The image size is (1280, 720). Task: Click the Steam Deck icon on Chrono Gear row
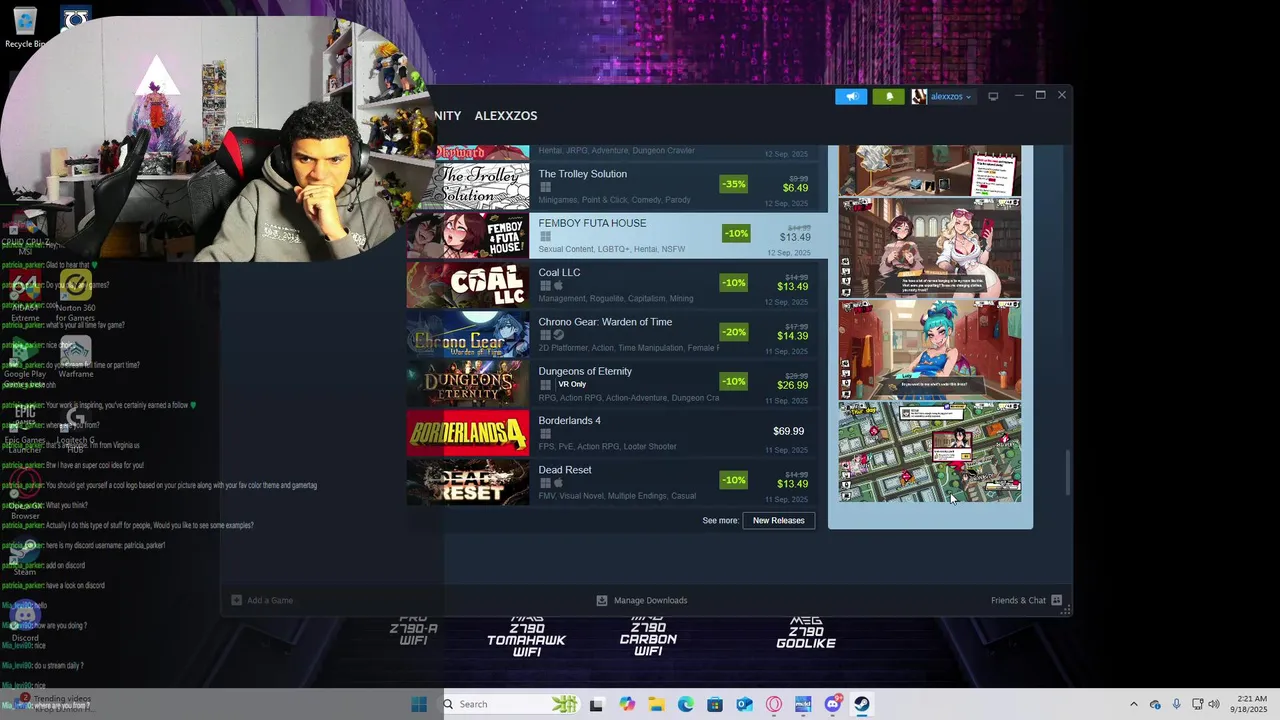559,335
